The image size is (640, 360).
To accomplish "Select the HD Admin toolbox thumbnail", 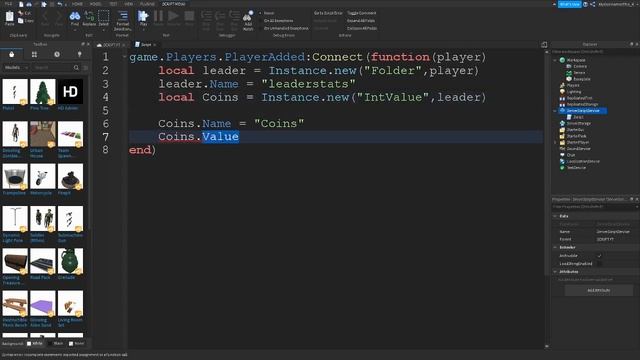I will click(70, 91).
